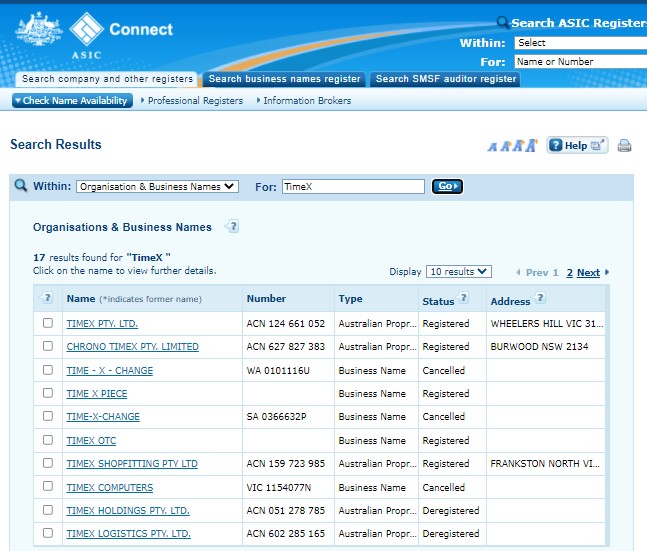
Task: Open header Within Select dropdown
Action: [581, 43]
